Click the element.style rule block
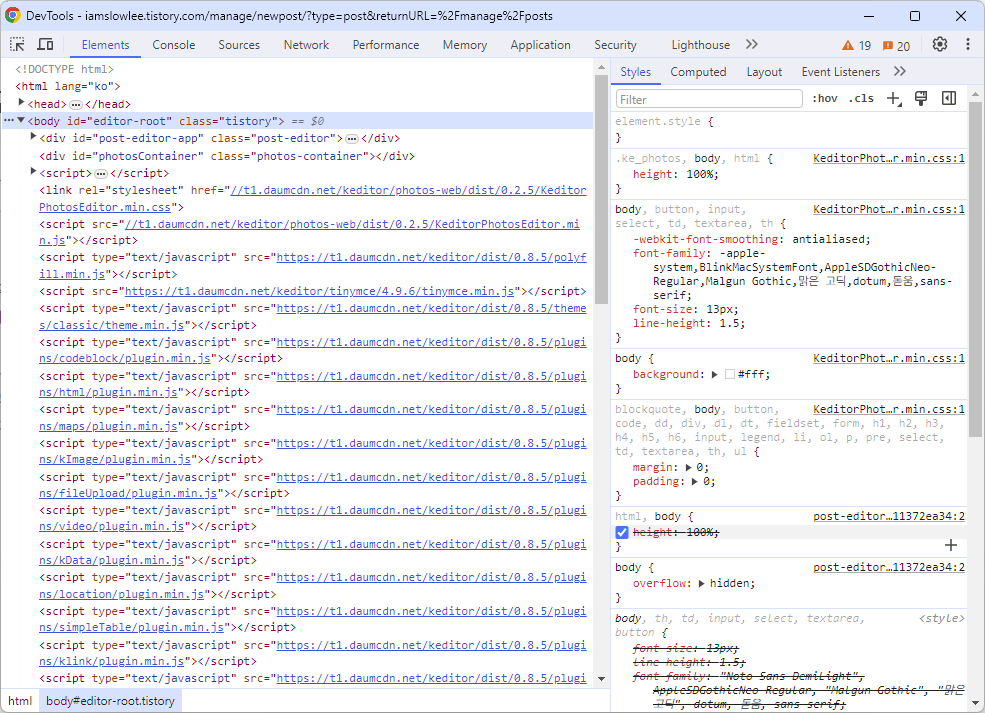The height and width of the screenshot is (713, 985). click(x=789, y=129)
